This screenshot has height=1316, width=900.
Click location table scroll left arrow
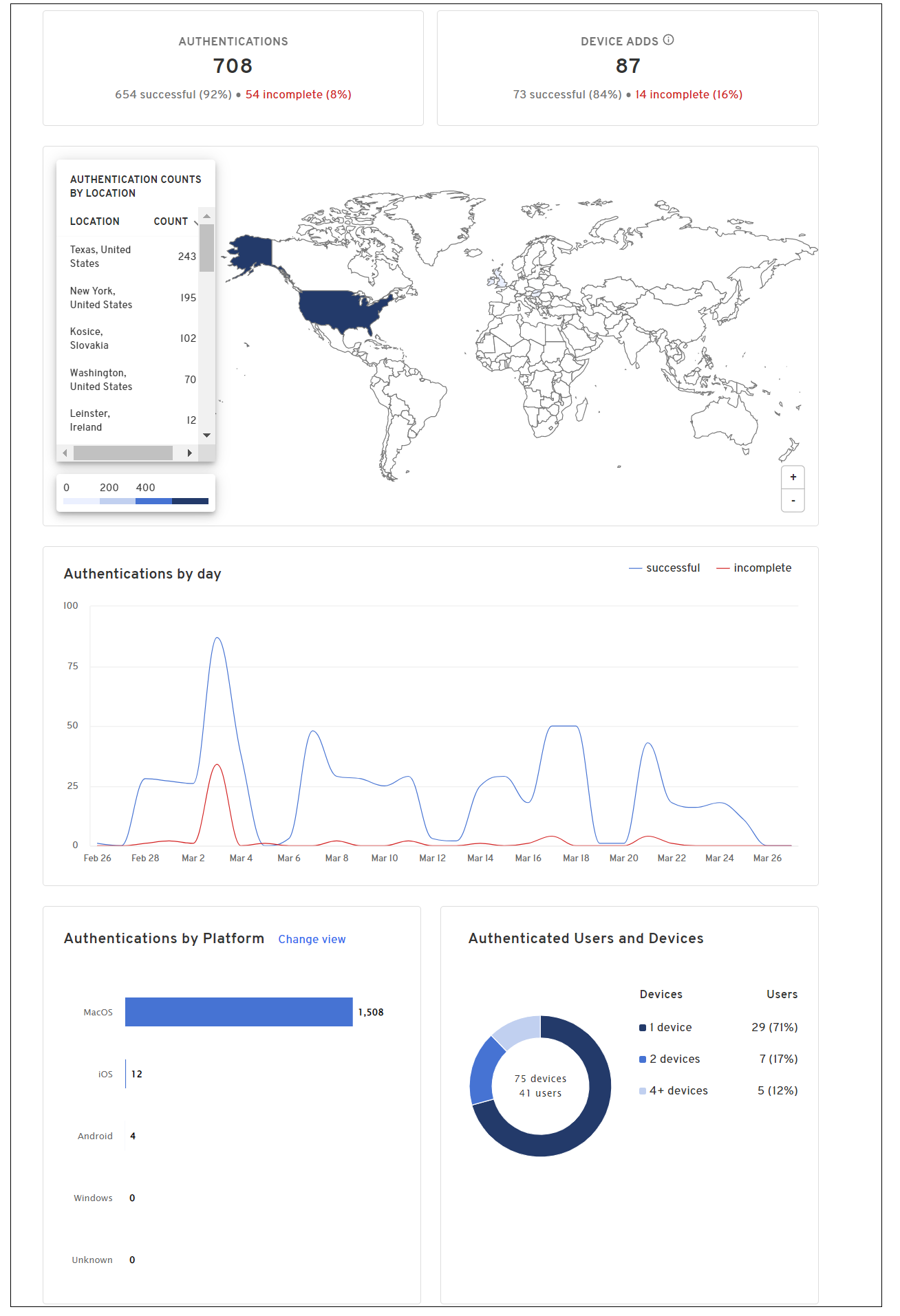tap(65, 453)
